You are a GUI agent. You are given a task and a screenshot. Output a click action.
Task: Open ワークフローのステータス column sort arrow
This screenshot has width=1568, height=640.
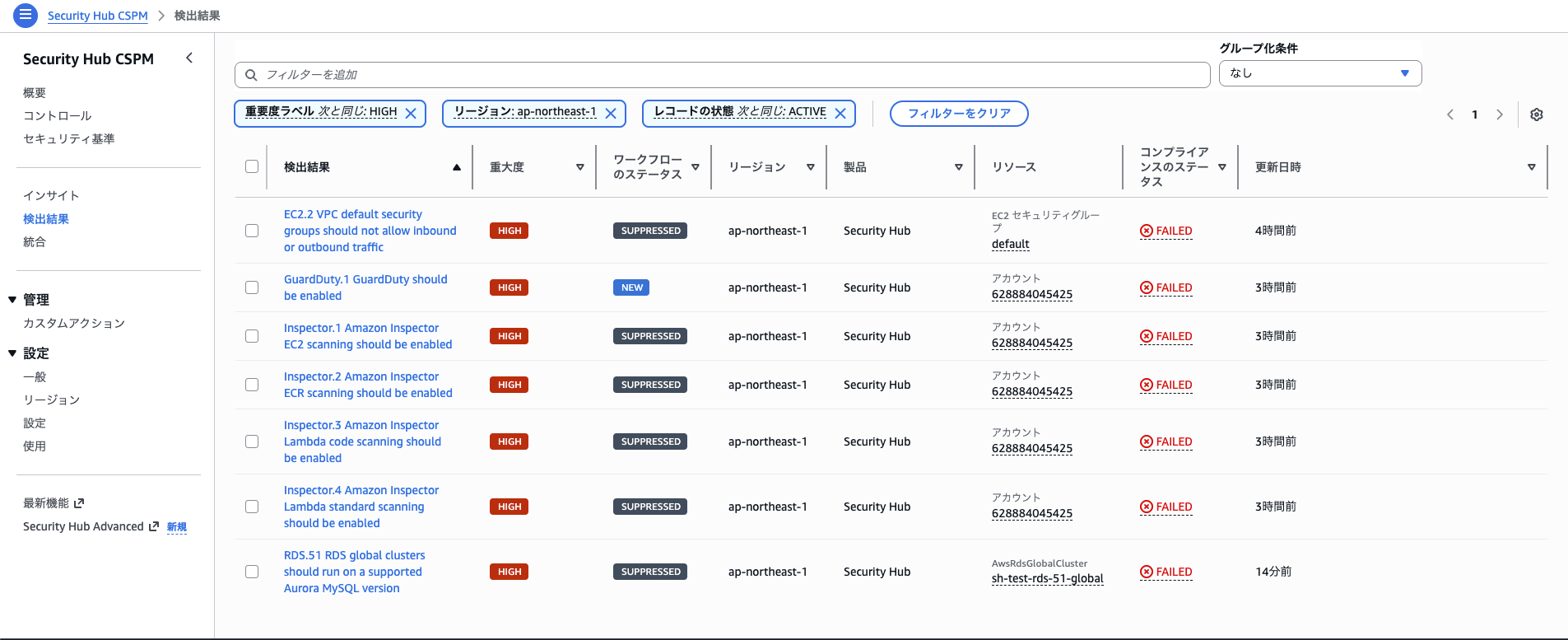[696, 167]
